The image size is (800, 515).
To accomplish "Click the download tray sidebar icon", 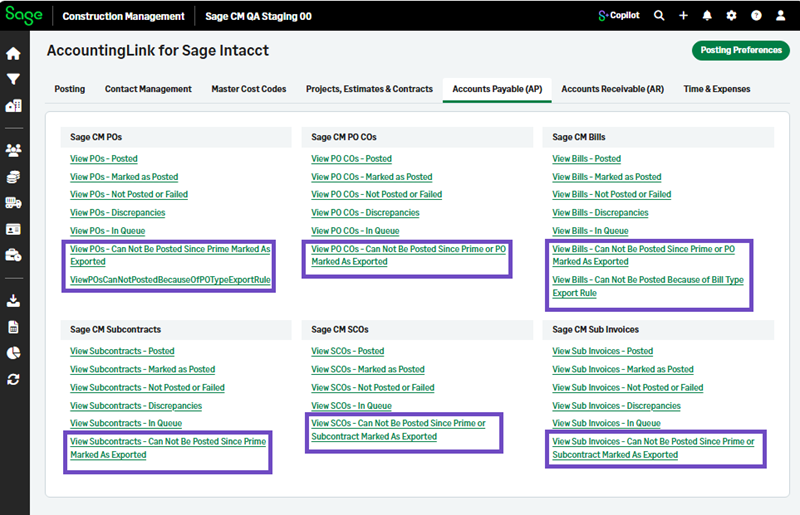I will (x=13, y=301).
